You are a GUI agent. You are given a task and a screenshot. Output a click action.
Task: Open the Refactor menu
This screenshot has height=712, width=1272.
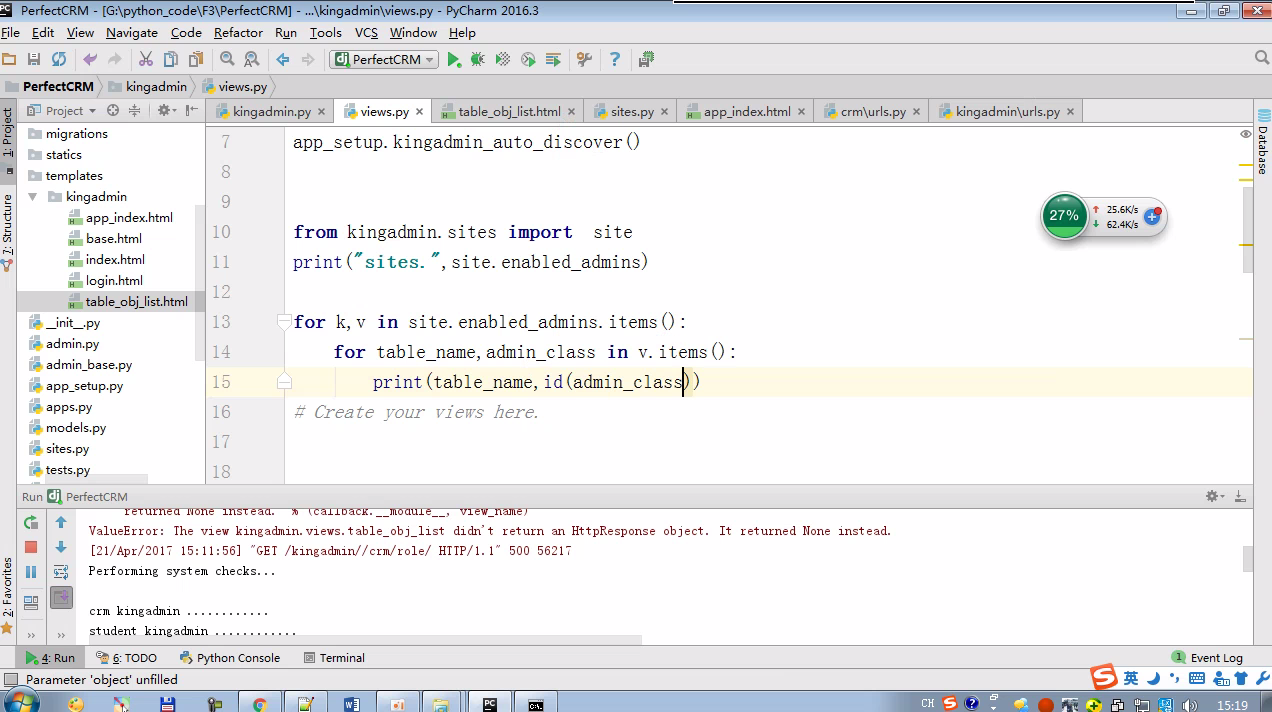click(238, 33)
